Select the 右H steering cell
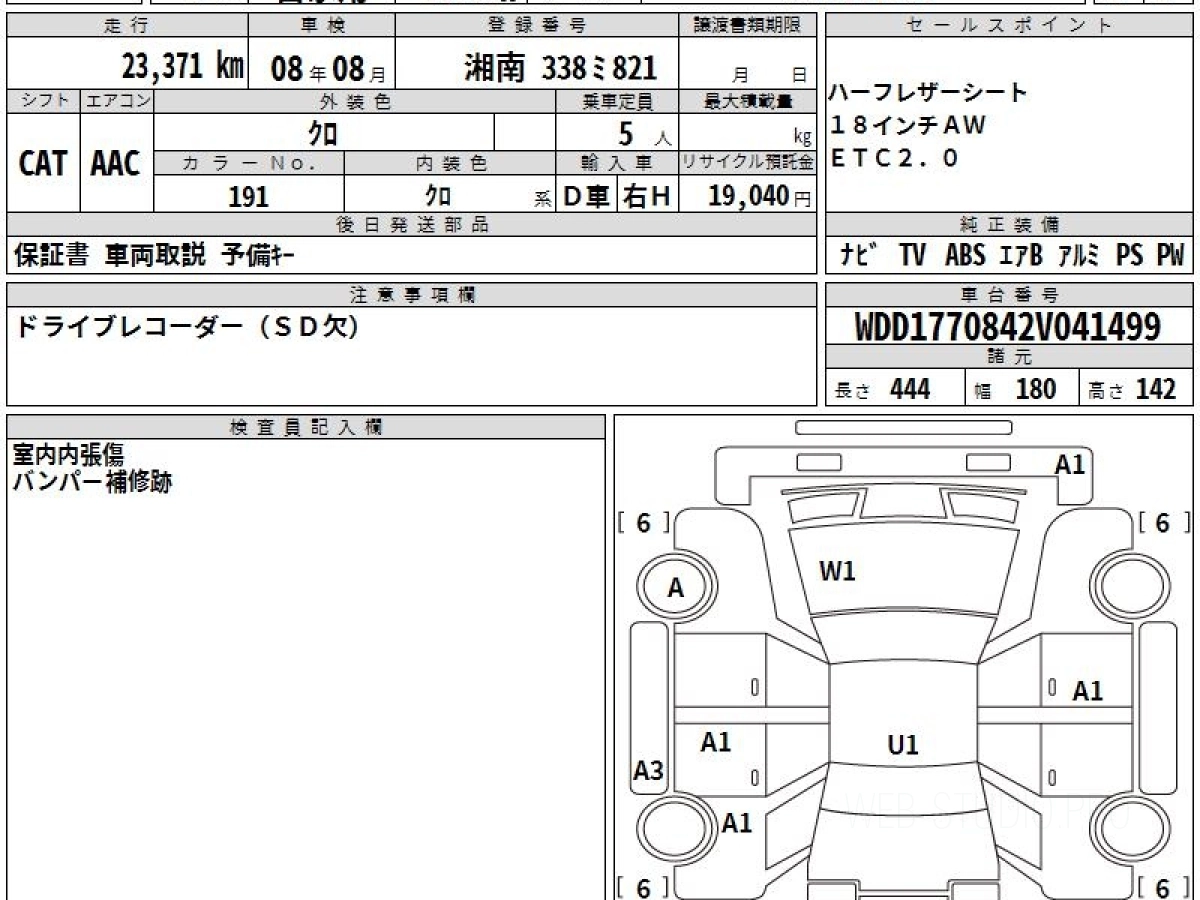The image size is (1200, 900). tap(648, 196)
